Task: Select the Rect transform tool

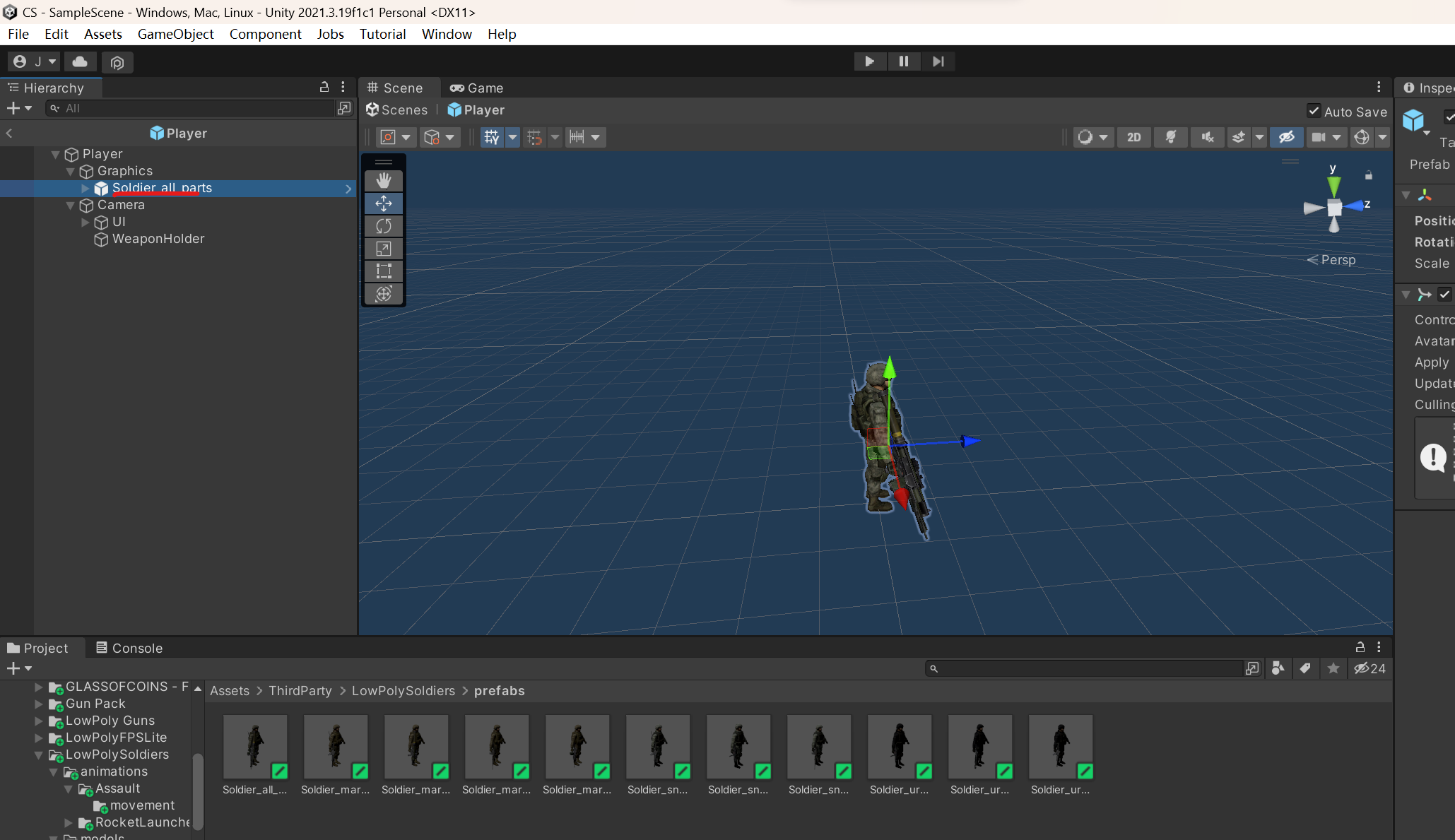Action: pyautogui.click(x=384, y=271)
